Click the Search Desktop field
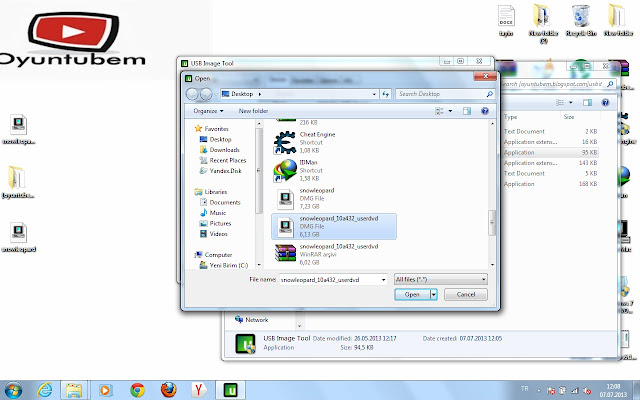This screenshot has height=400, width=640. pyautogui.click(x=445, y=94)
